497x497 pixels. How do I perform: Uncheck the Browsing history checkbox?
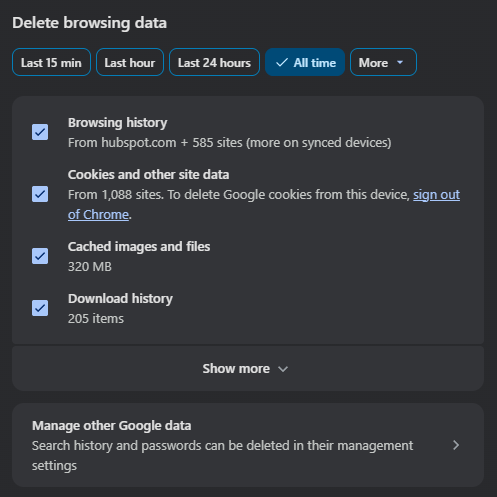tap(40, 132)
